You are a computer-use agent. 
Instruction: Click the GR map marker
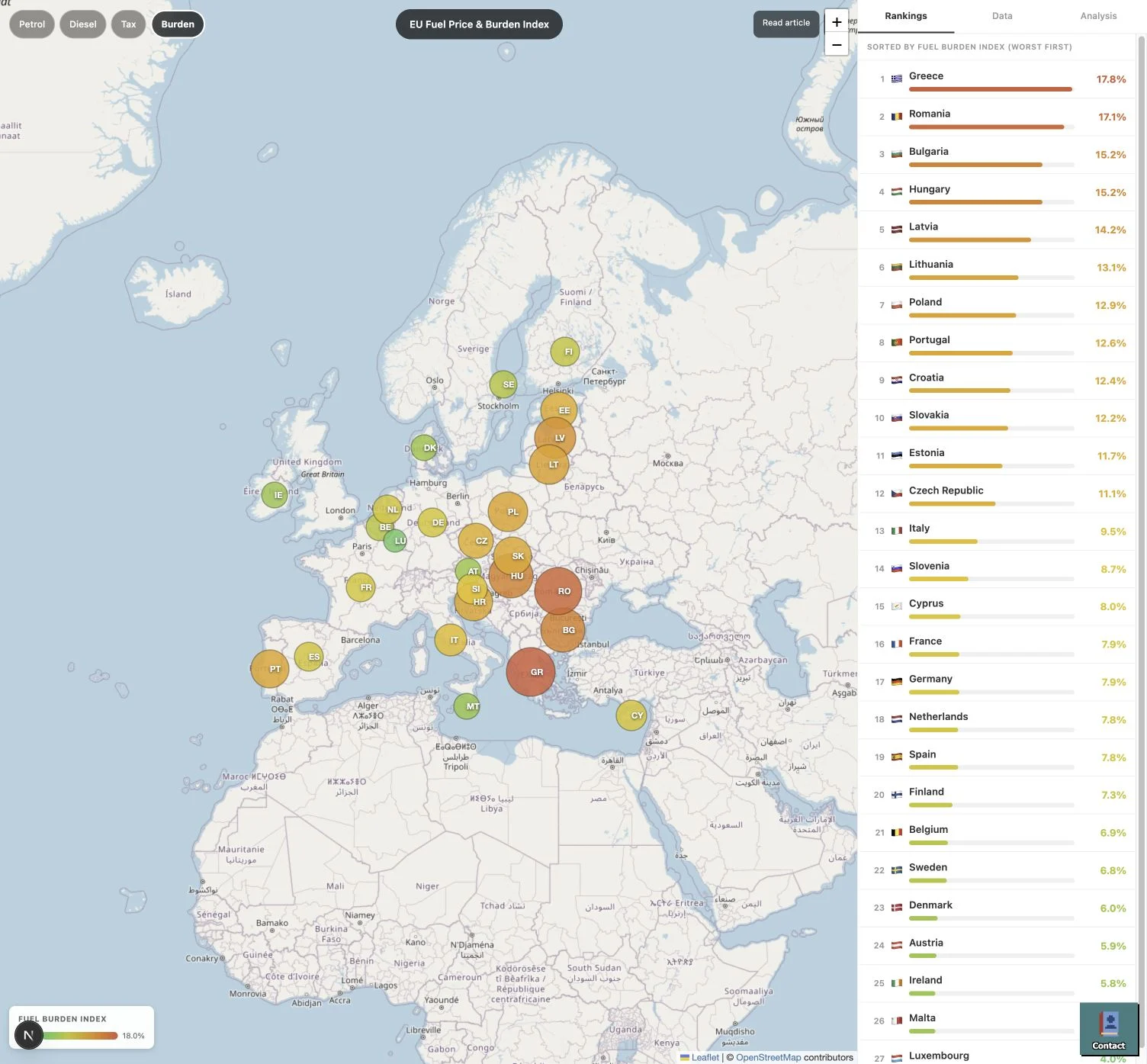[x=531, y=672]
